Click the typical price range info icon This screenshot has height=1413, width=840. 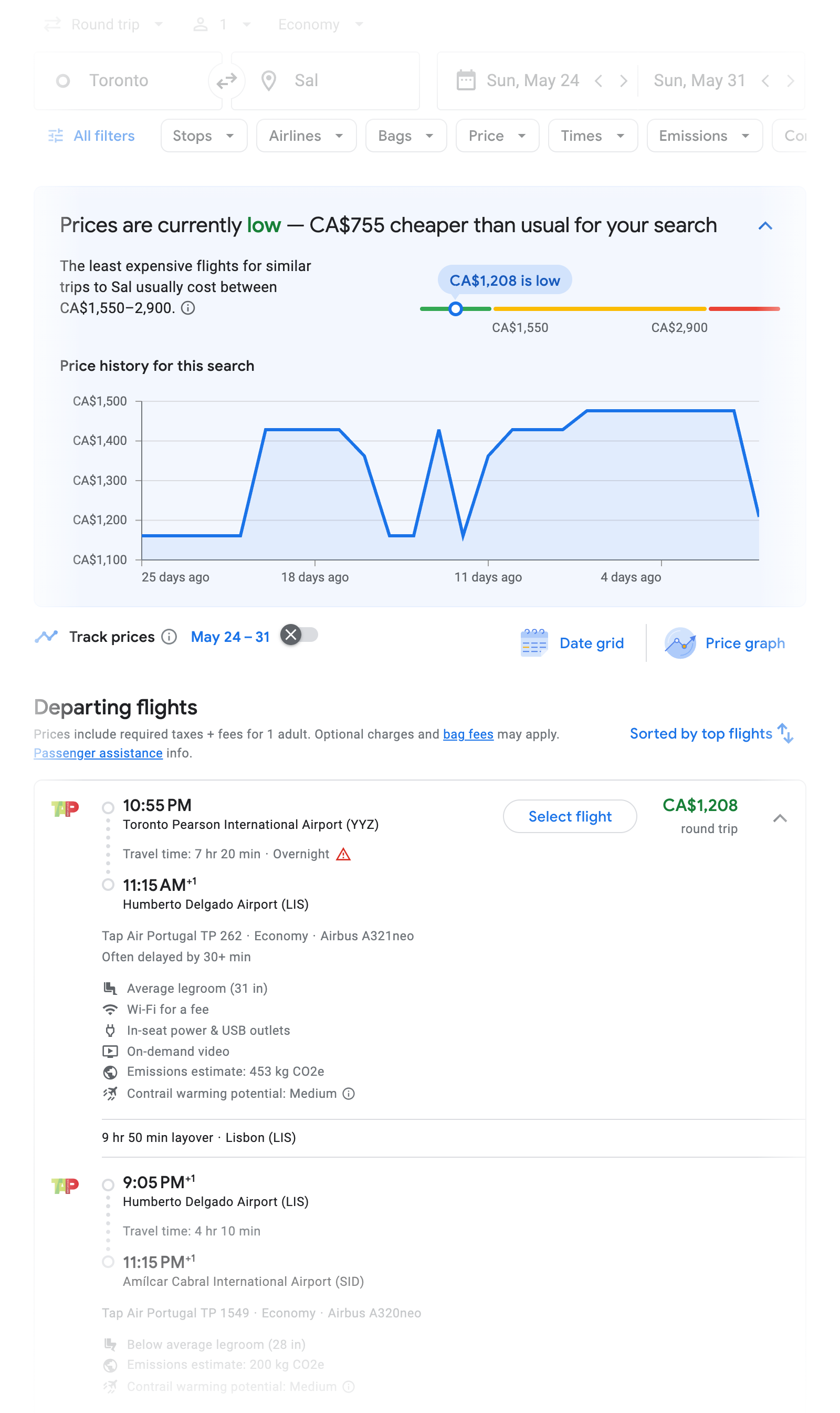click(189, 308)
